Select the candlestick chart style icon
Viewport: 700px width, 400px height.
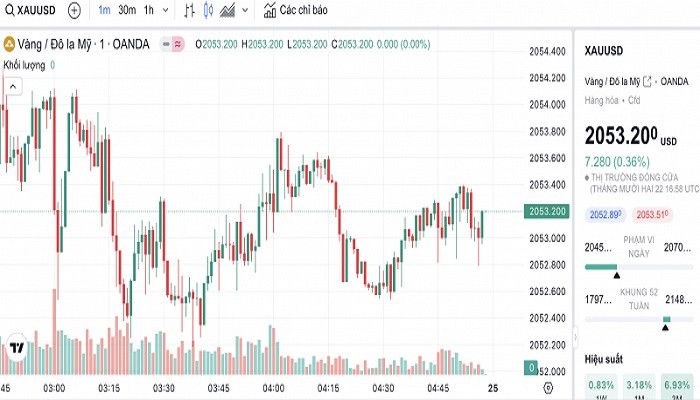click(x=208, y=11)
